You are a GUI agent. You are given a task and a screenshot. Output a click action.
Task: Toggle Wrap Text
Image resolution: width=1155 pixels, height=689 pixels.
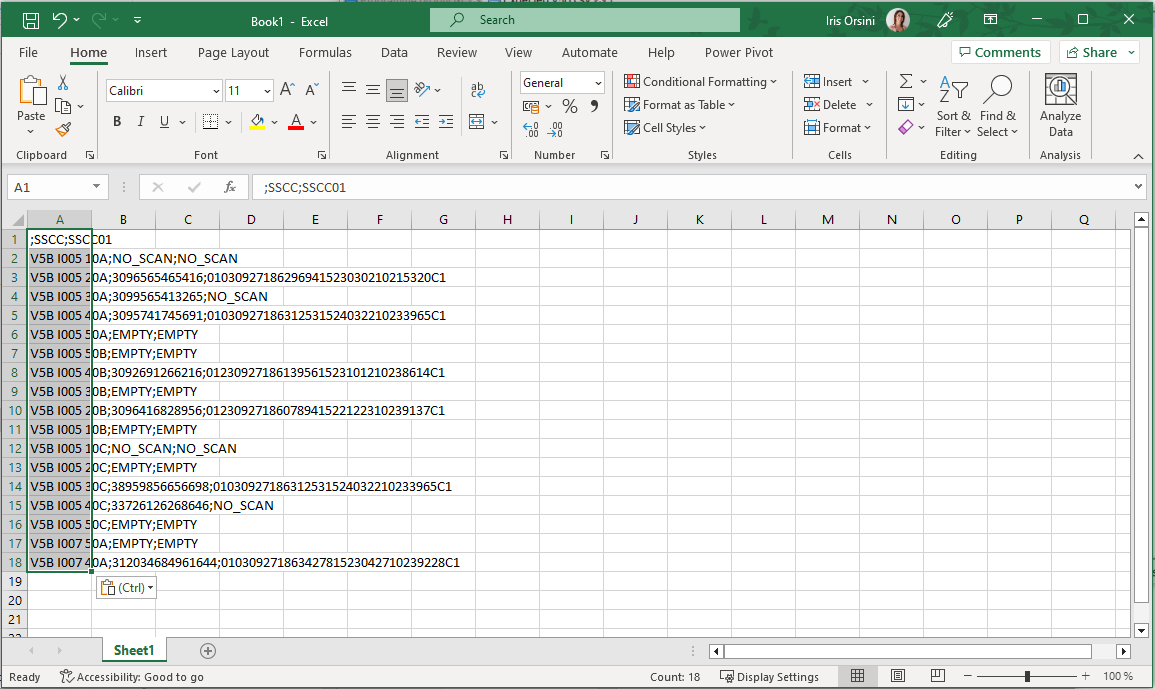[x=478, y=90]
